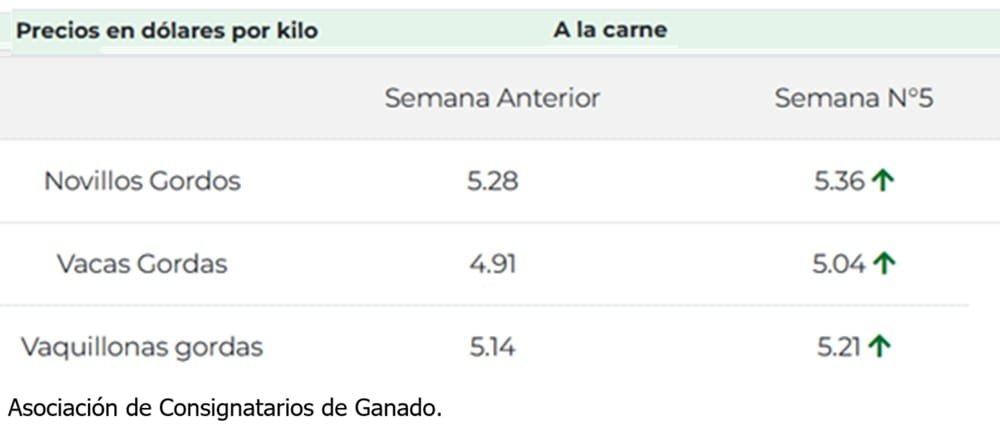Select the 5.28 previous week price
The image size is (1000, 444).
click(x=493, y=181)
